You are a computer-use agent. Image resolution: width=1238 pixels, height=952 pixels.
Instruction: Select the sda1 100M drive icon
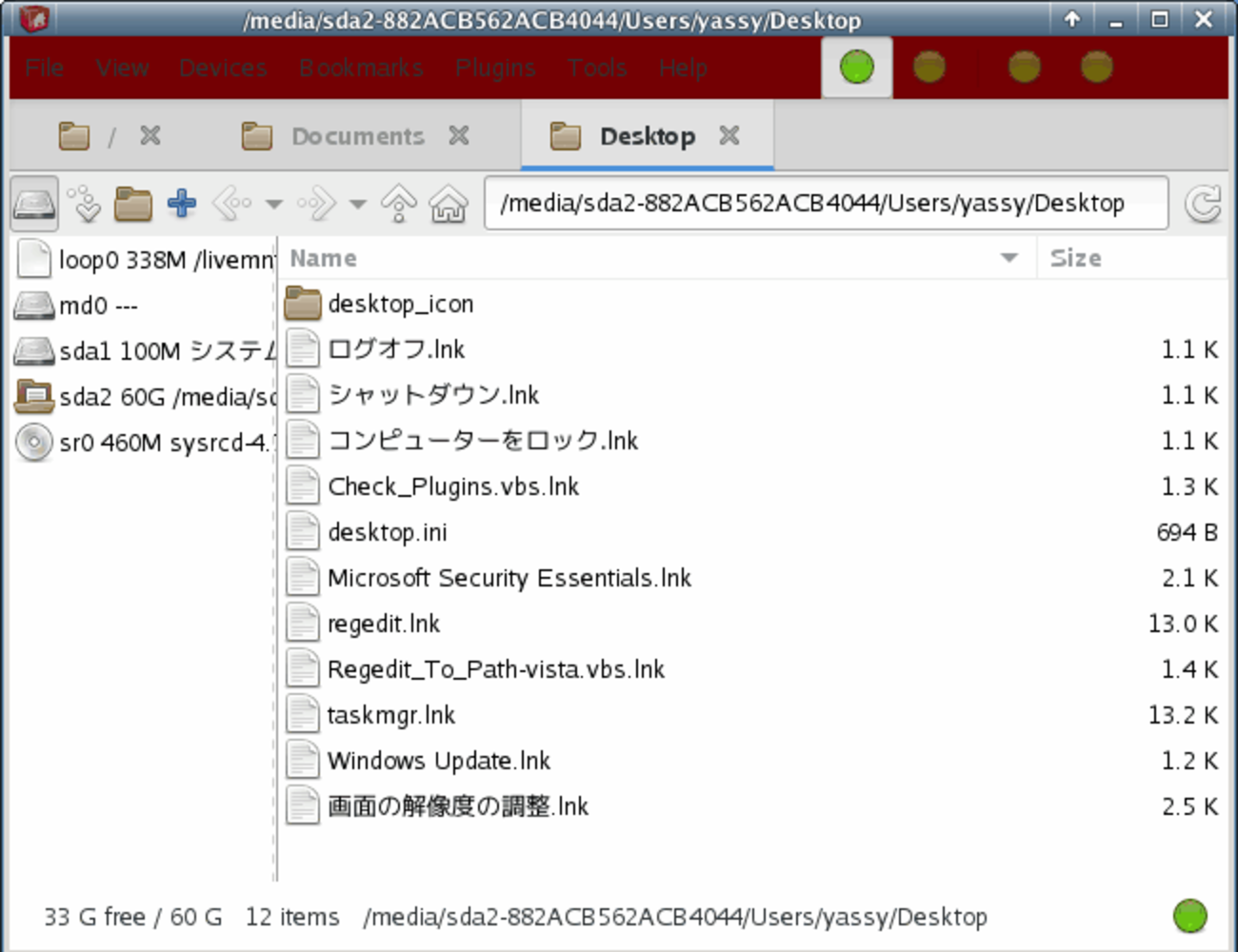(34, 350)
